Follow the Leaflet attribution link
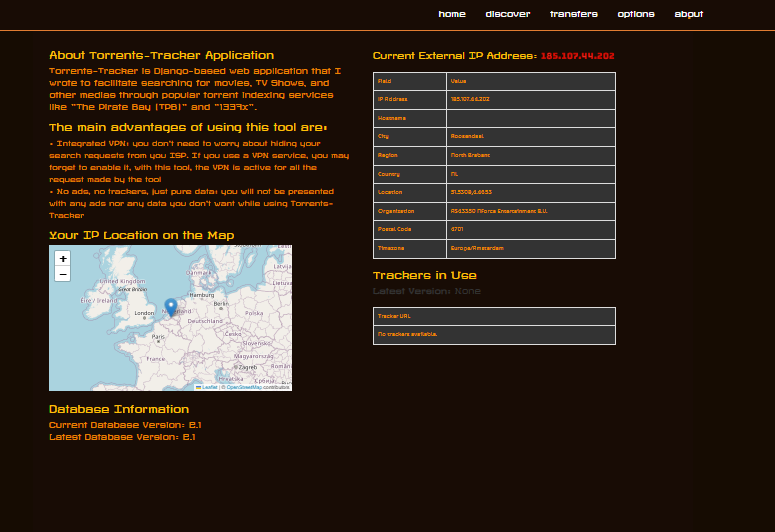The height and width of the screenshot is (532, 775). pos(210,387)
